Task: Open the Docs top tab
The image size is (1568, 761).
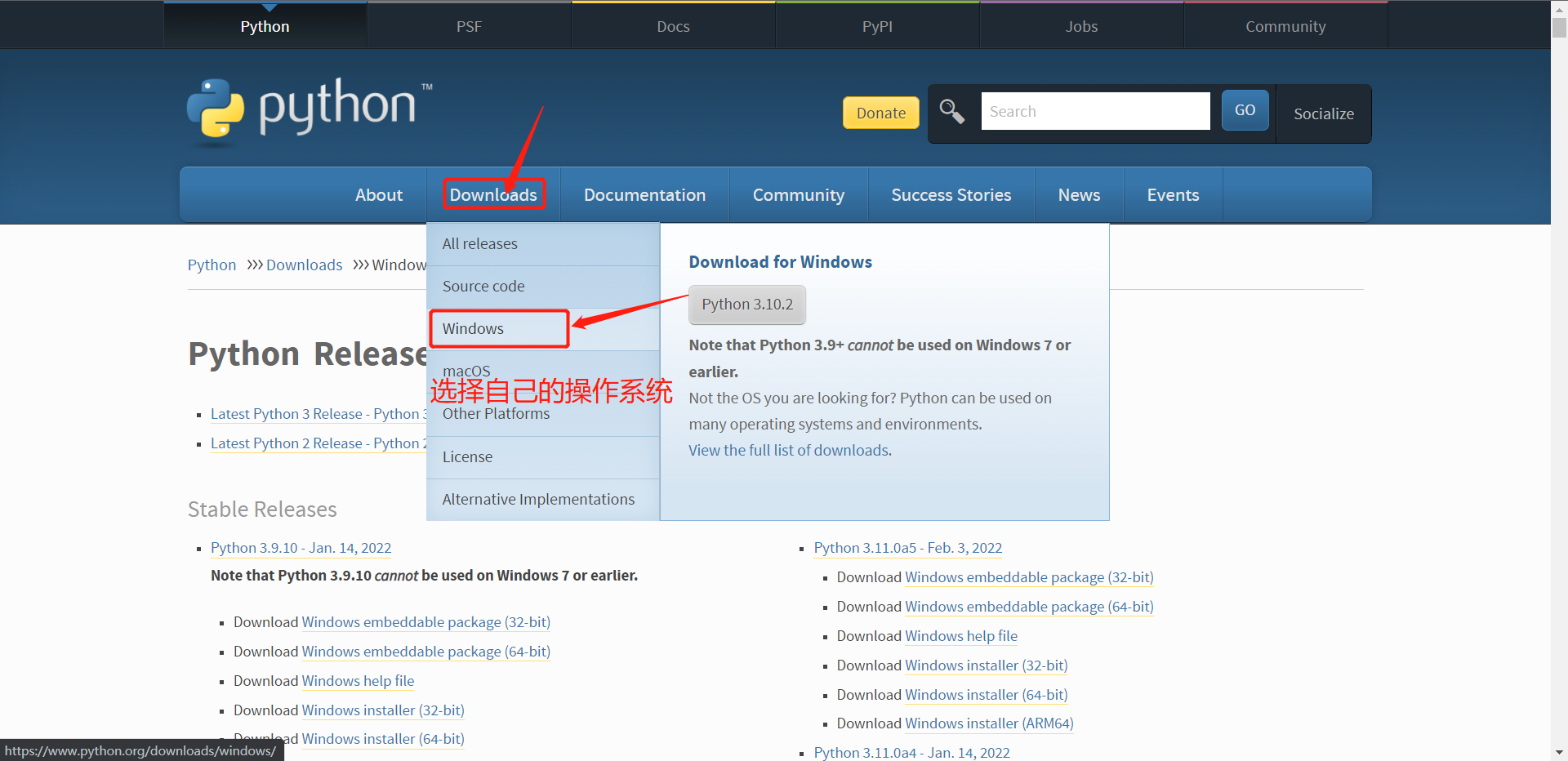Action: tap(673, 26)
